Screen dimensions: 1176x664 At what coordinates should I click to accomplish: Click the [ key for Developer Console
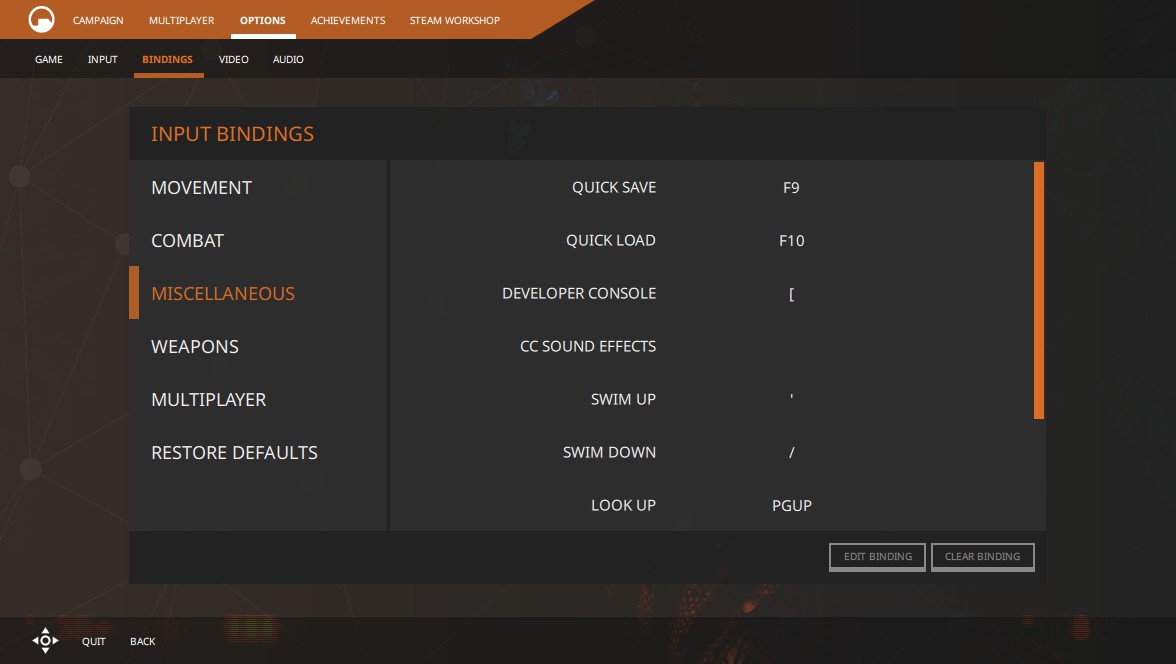(x=791, y=294)
